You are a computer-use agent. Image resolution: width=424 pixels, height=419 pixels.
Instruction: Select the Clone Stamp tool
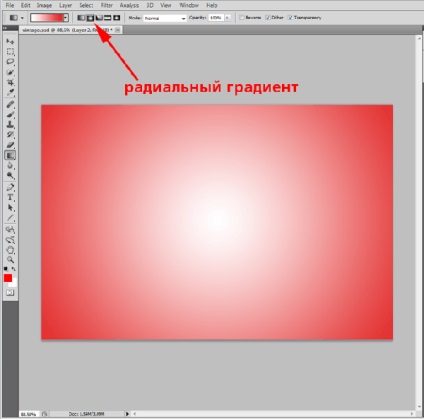click(x=10, y=125)
